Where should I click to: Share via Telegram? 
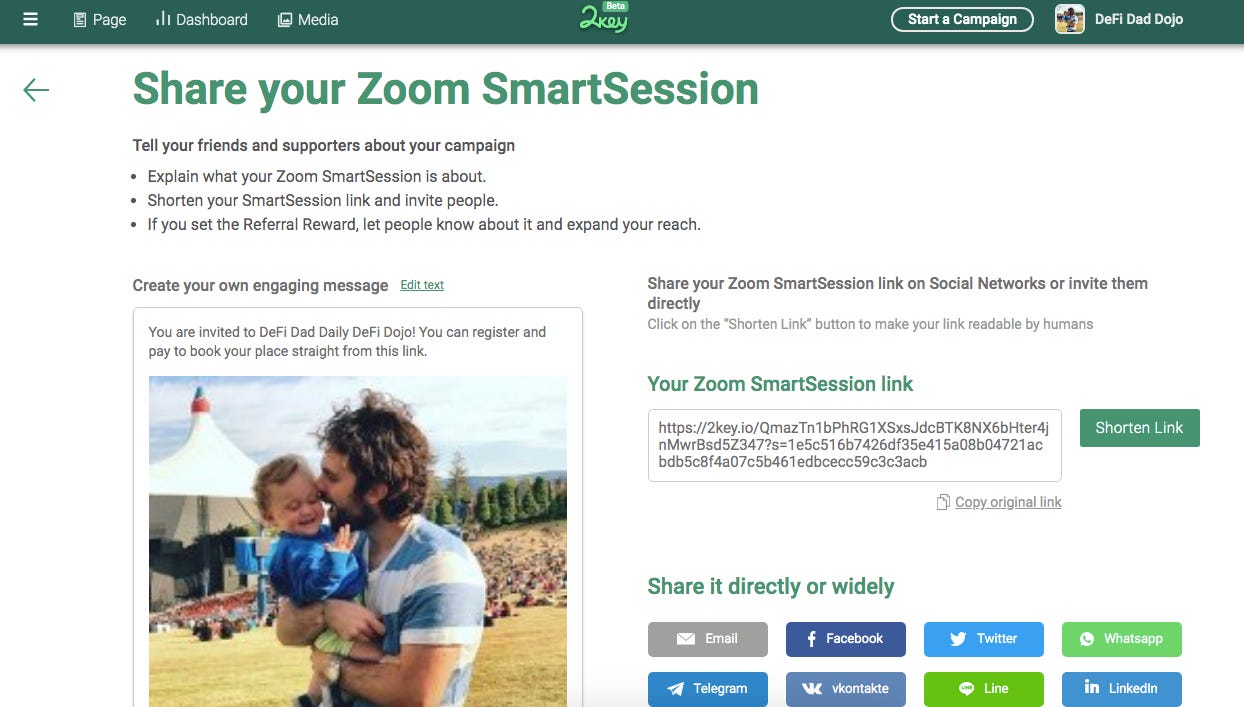[x=707, y=689]
